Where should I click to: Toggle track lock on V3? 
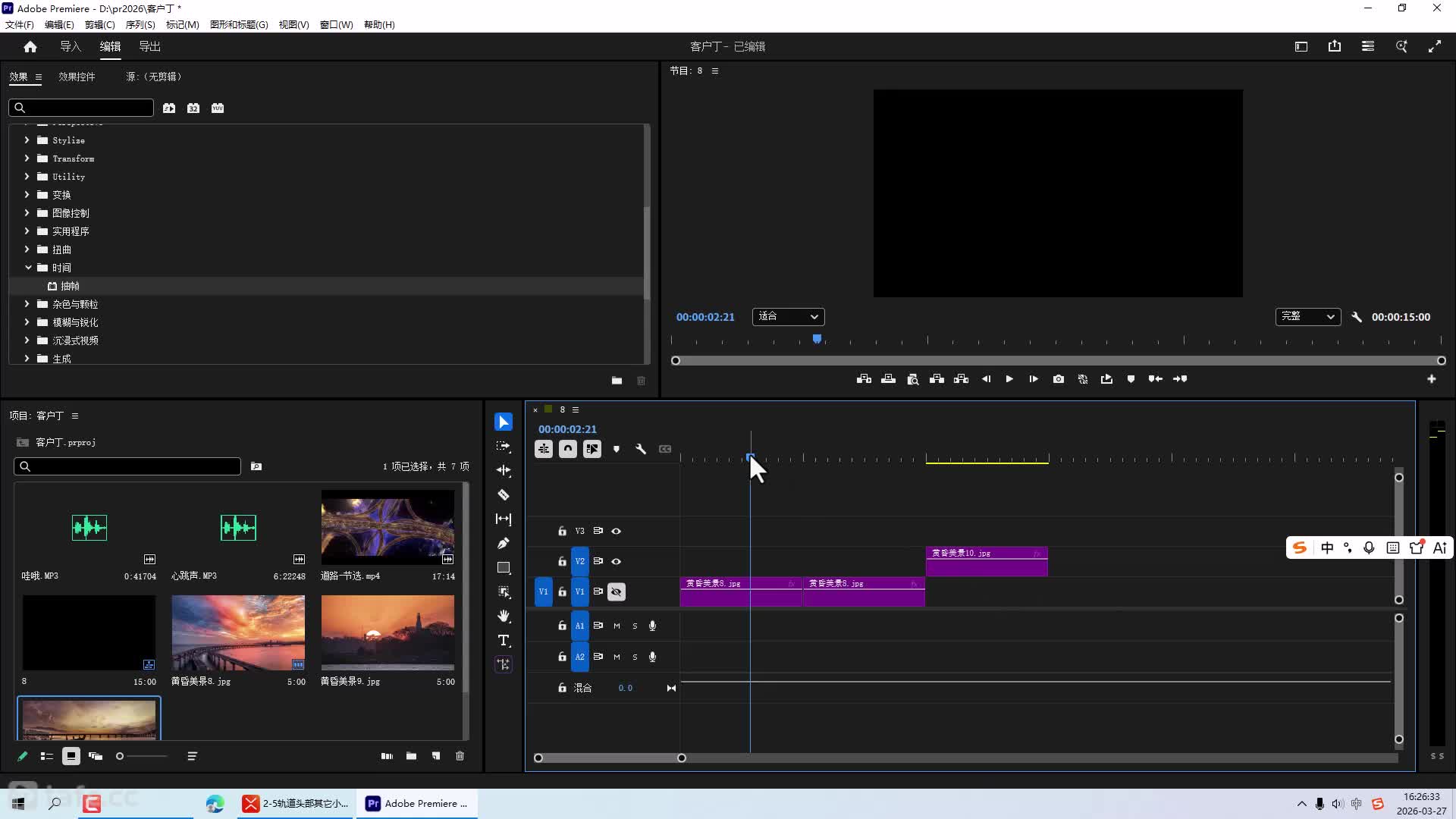point(562,531)
